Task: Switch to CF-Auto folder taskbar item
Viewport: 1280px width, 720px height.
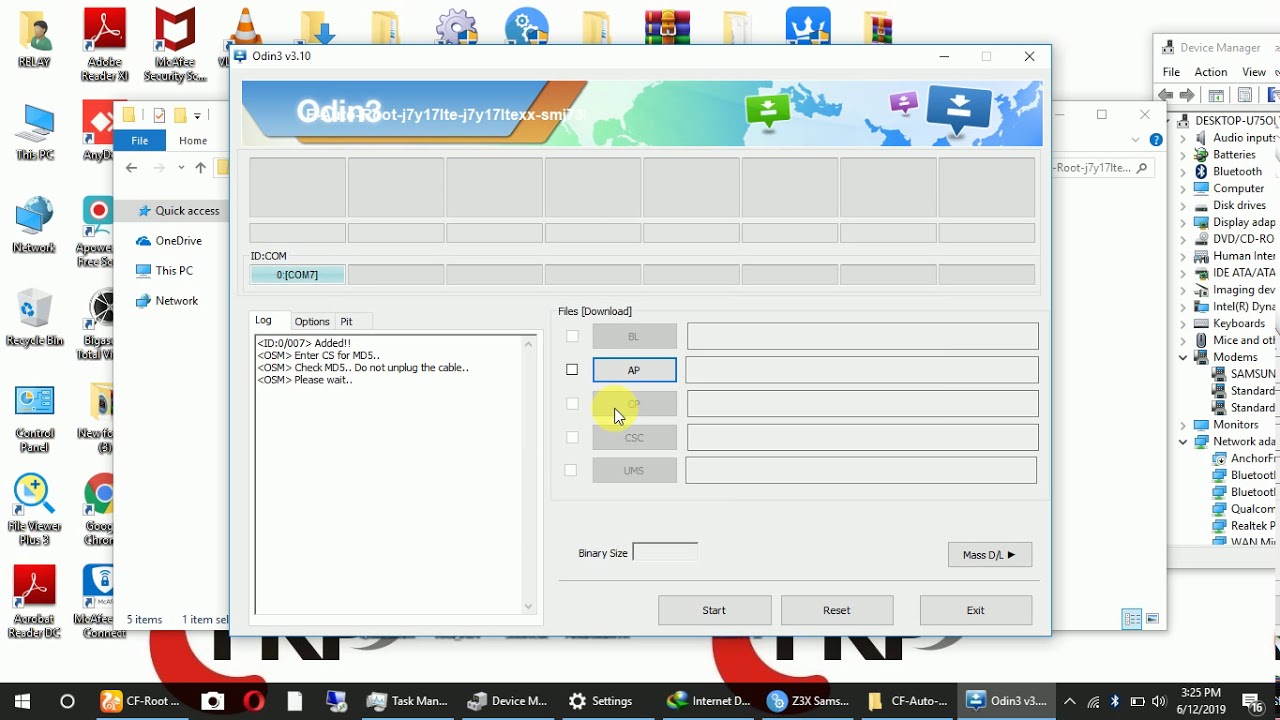Action: [x=908, y=701]
